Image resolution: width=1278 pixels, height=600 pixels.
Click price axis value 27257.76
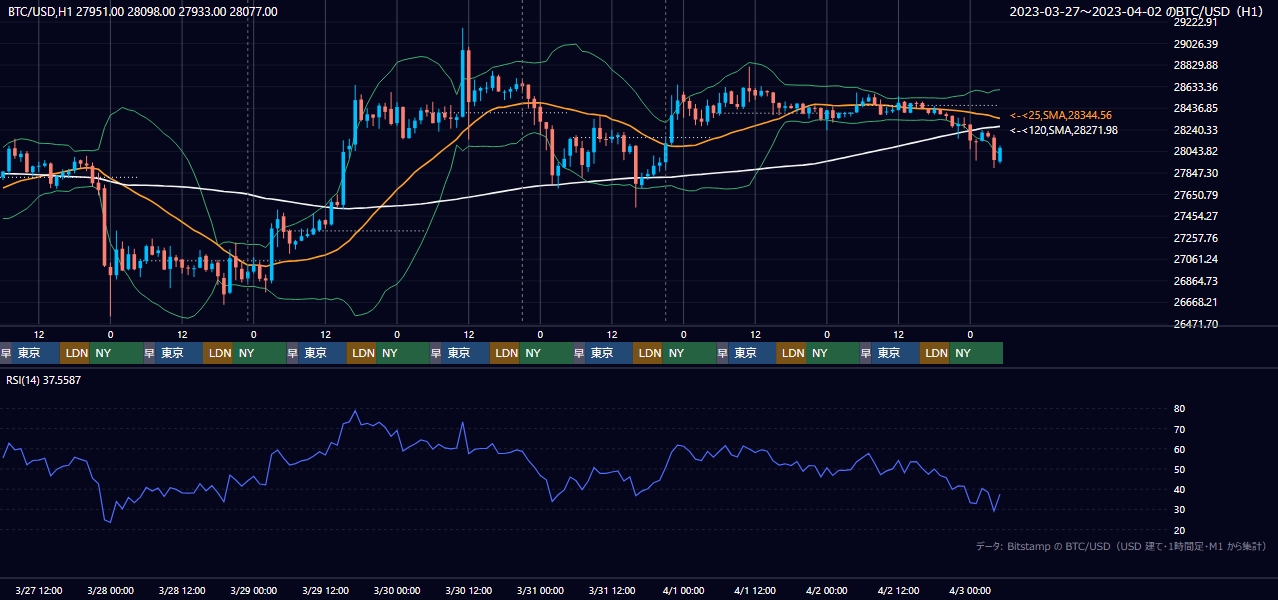[x=1195, y=238]
